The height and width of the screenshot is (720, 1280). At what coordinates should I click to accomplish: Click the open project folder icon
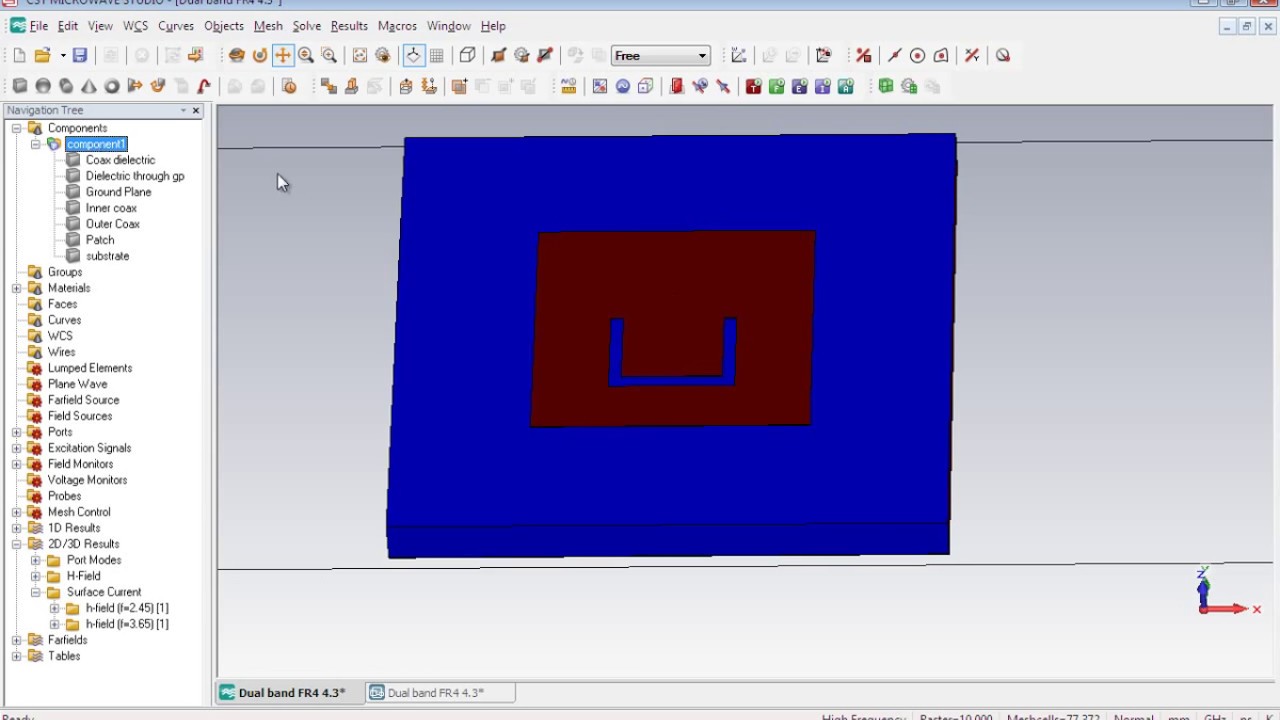pyautogui.click(x=42, y=56)
